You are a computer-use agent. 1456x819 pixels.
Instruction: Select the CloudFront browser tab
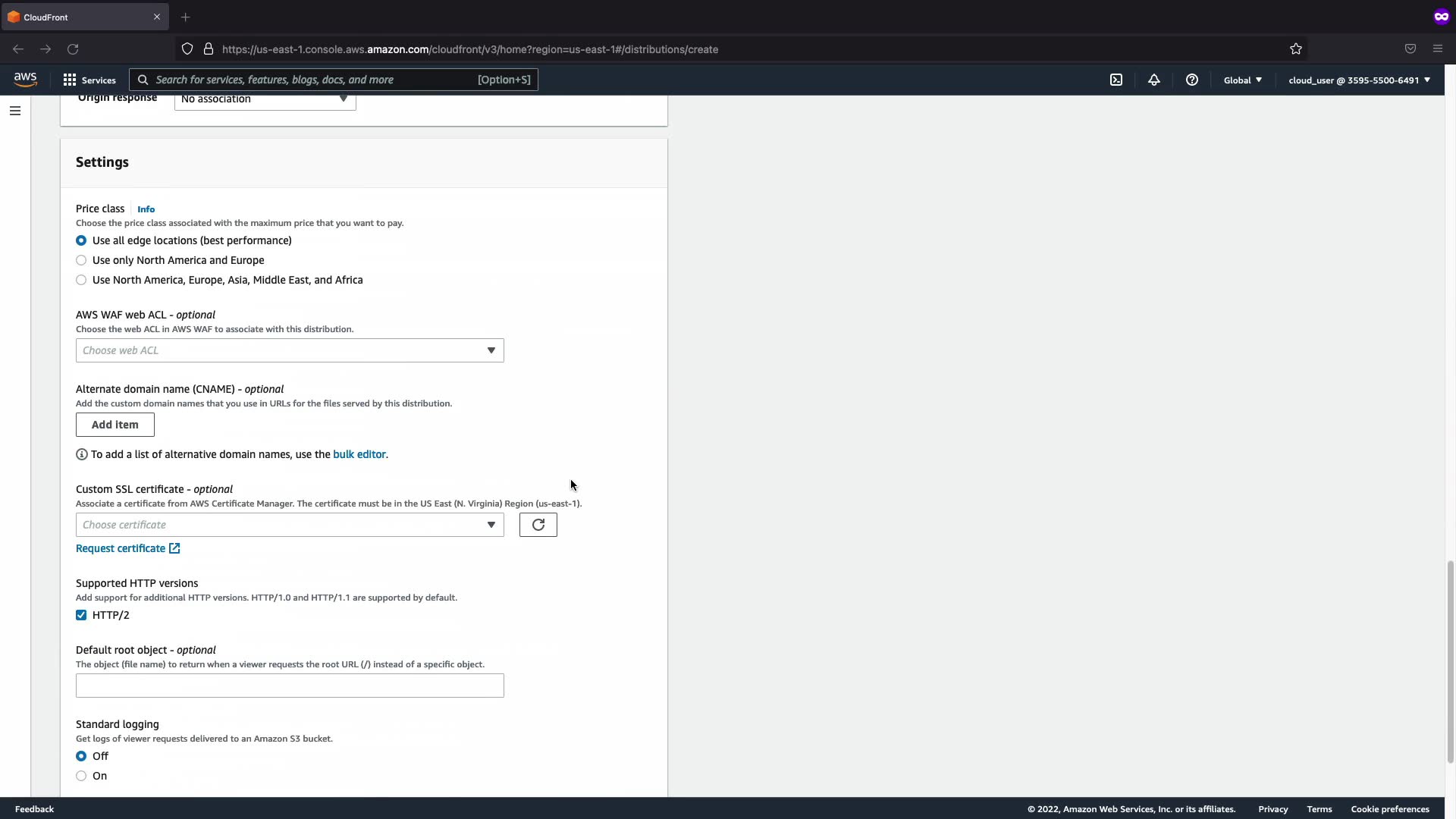click(76, 17)
